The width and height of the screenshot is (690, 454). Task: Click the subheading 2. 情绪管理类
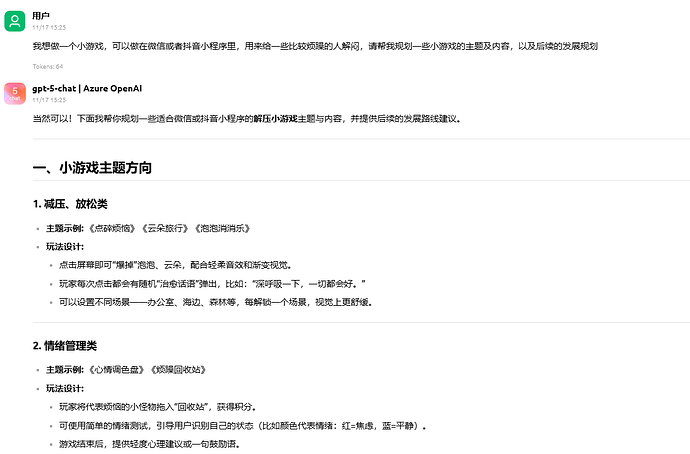pos(65,346)
